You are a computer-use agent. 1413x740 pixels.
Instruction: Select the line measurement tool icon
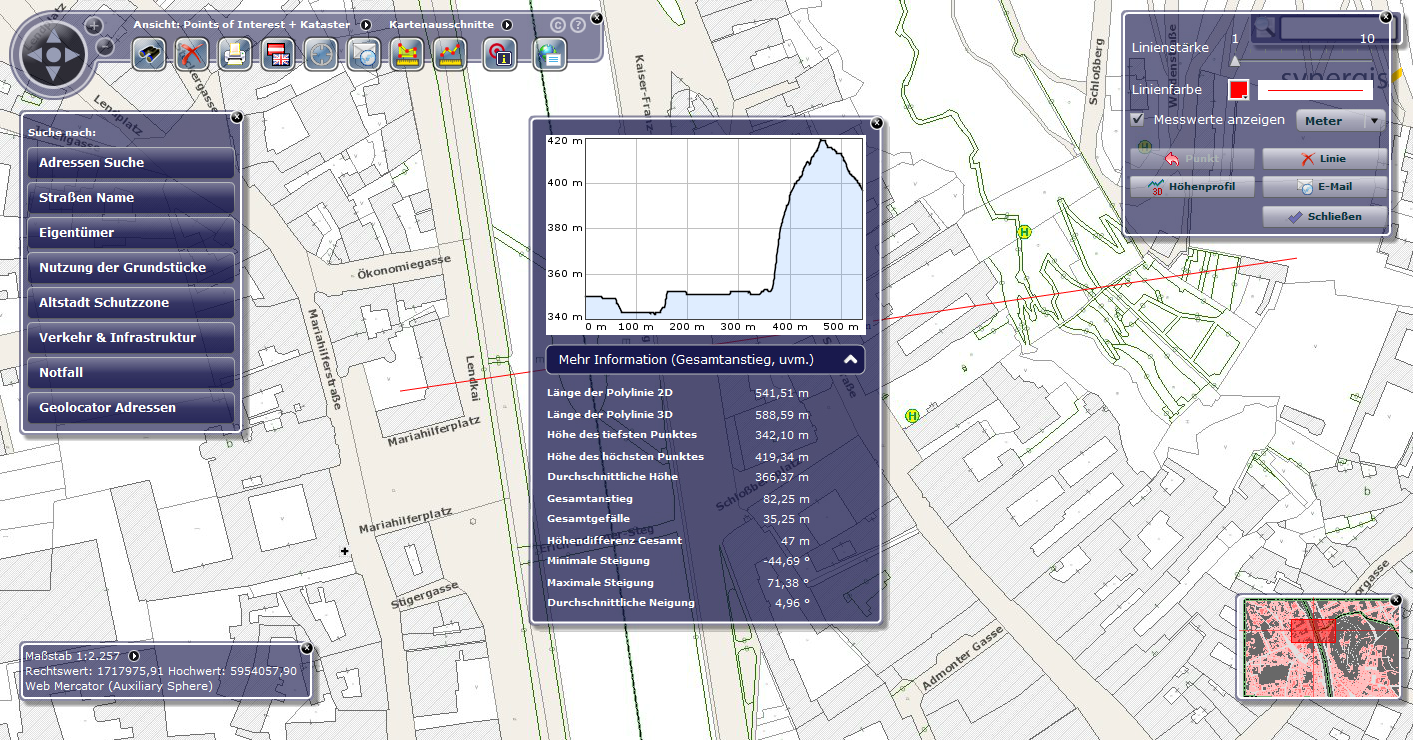449,55
